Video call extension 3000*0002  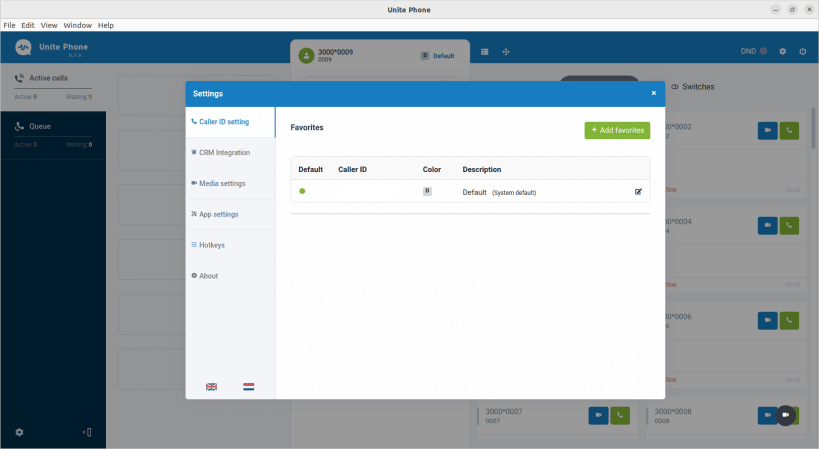[768, 131]
